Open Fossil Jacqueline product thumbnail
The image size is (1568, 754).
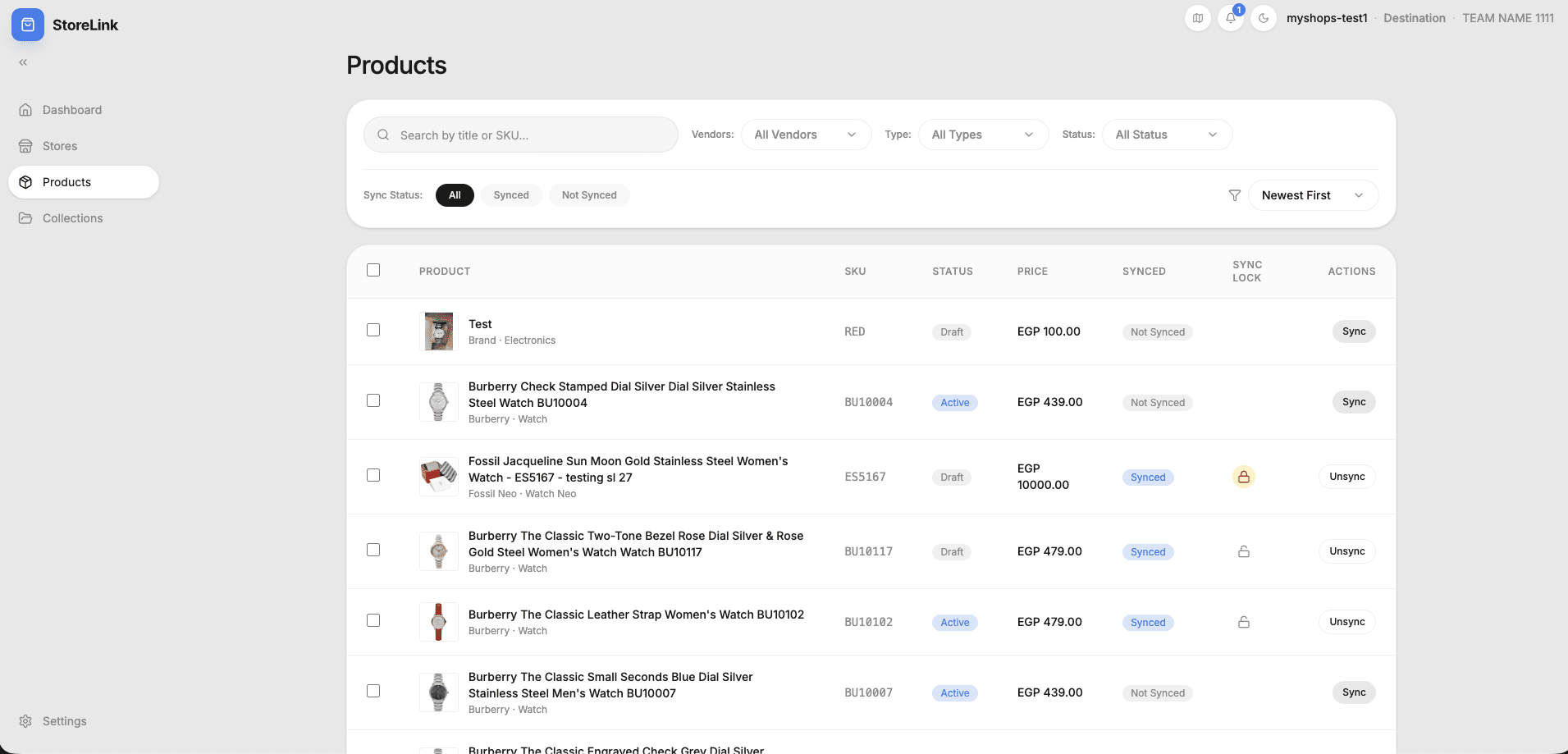[439, 477]
